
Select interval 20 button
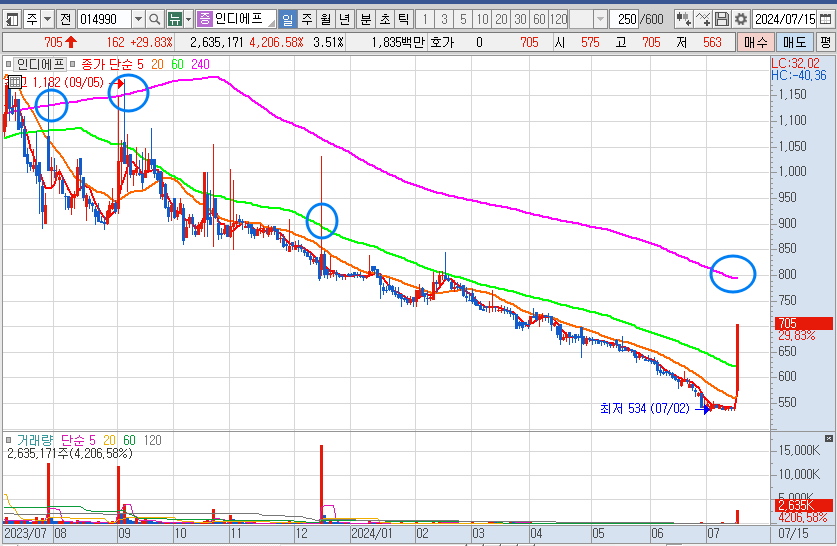[501, 20]
